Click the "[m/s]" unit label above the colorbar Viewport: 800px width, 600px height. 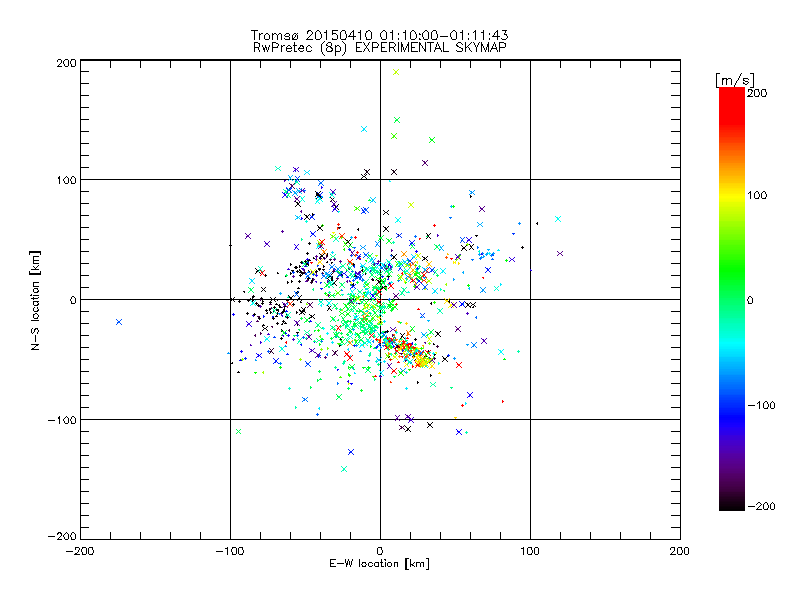734,80
